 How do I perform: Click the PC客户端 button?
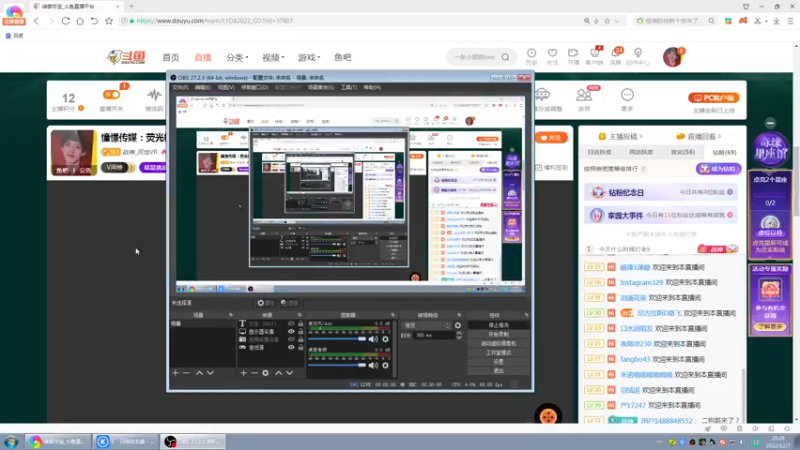pyautogui.click(x=713, y=97)
